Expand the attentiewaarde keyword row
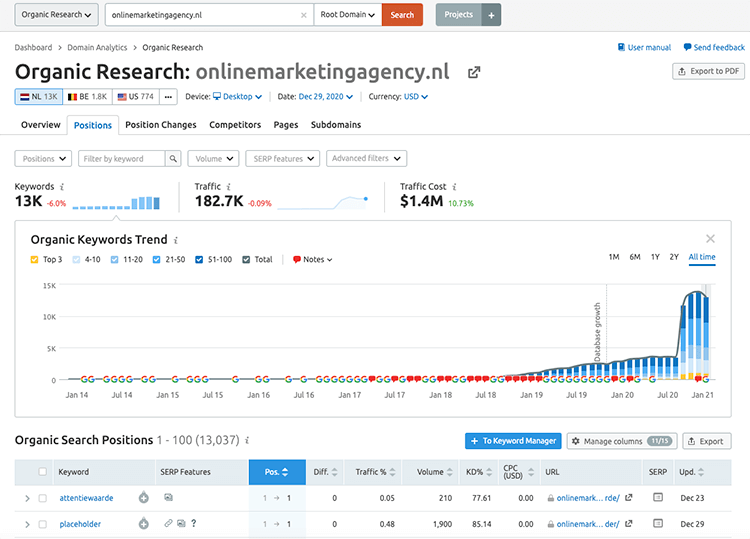Screen dimensions: 750x539 (27, 498)
